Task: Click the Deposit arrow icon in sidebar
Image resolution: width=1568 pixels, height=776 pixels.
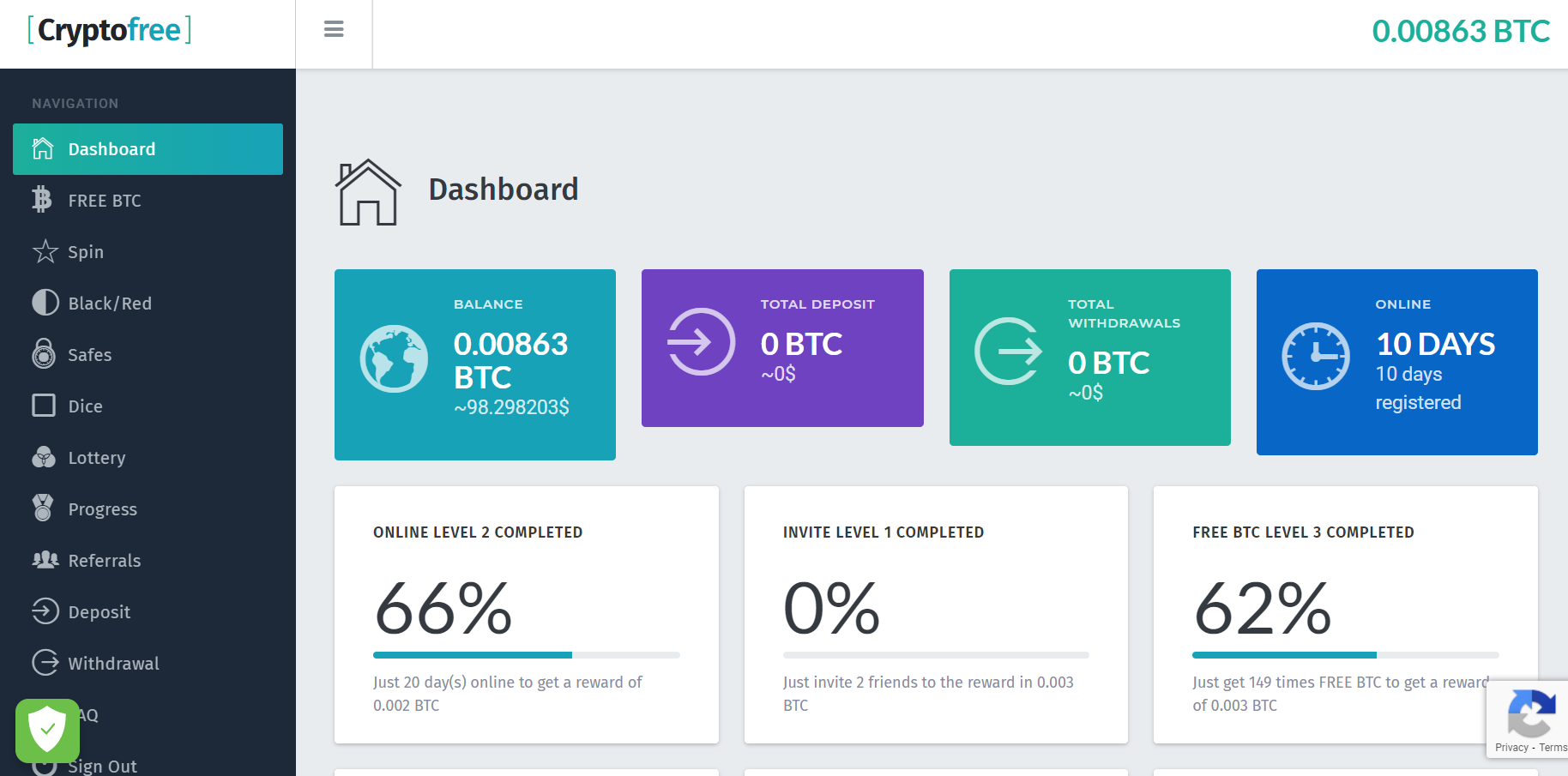Action: [x=45, y=611]
